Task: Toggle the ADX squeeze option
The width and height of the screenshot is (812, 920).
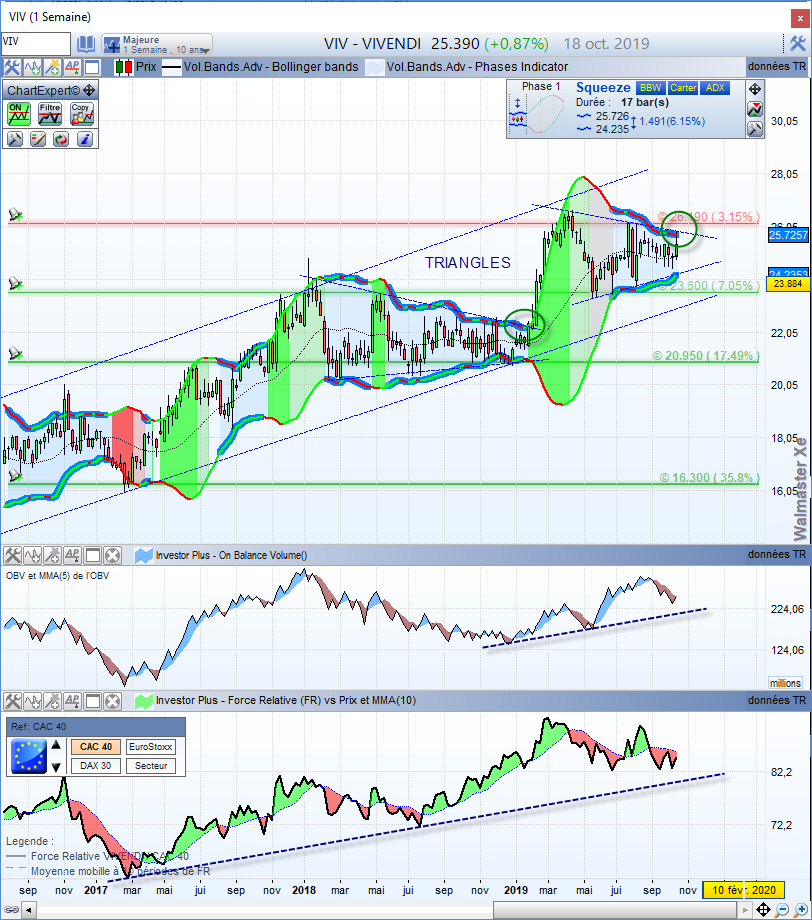Action: point(715,88)
